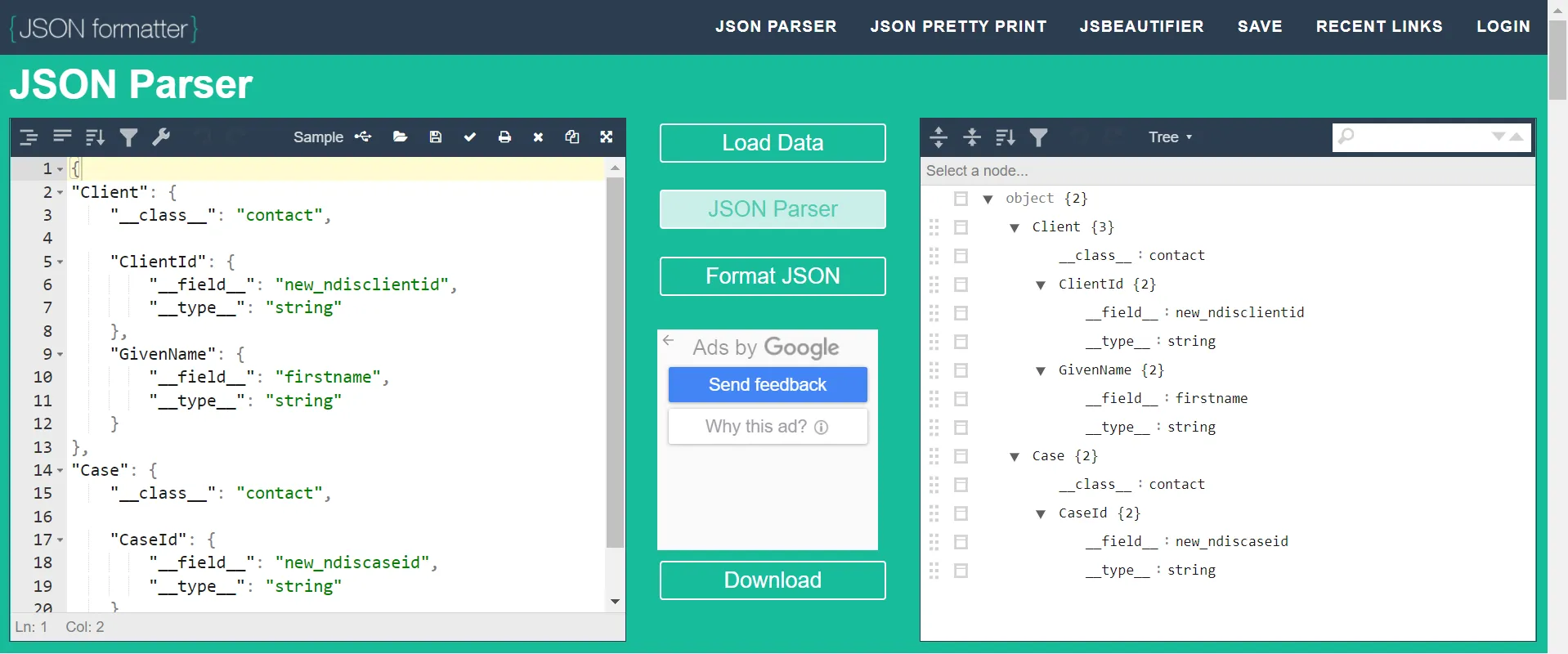The width and height of the screenshot is (1568, 654).
Task: Collapse the Case node in the tree view
Action: [x=1015, y=457]
